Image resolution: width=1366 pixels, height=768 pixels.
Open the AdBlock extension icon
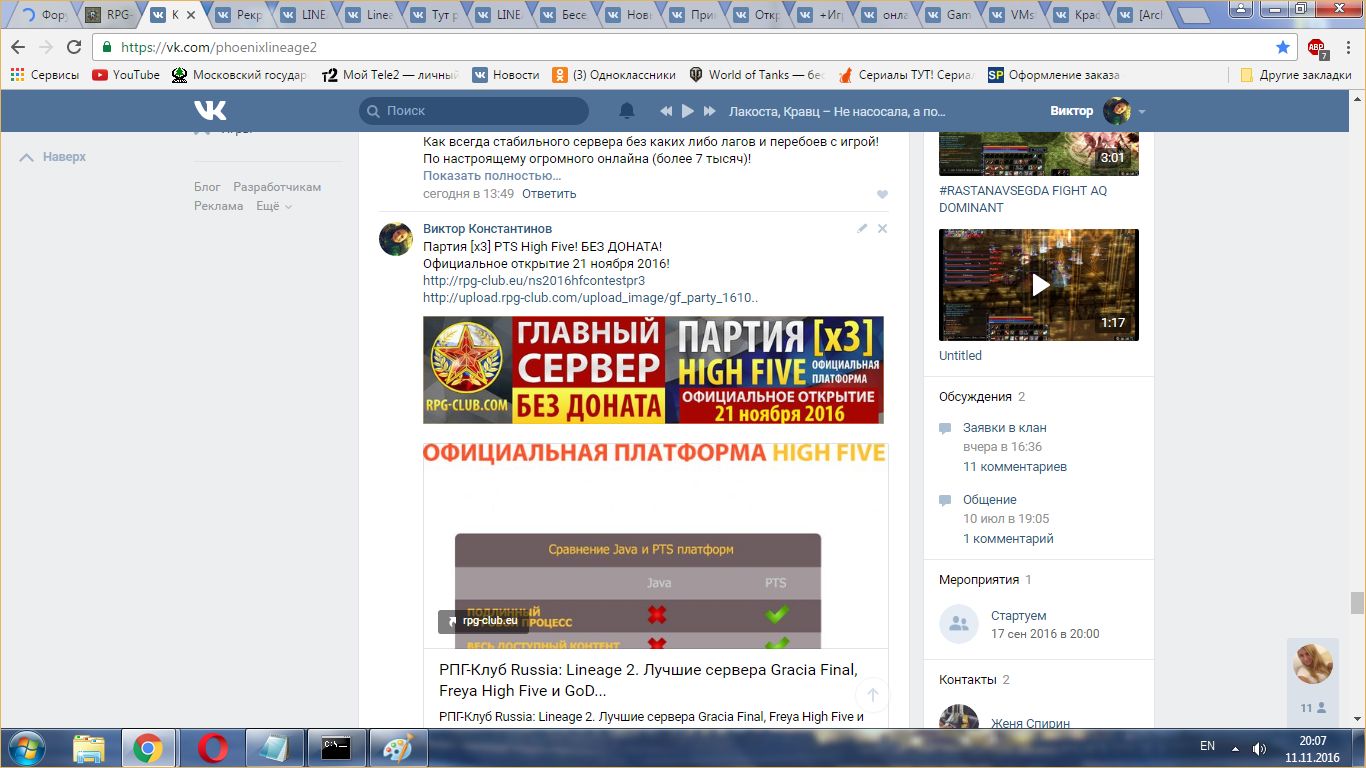[1317, 48]
